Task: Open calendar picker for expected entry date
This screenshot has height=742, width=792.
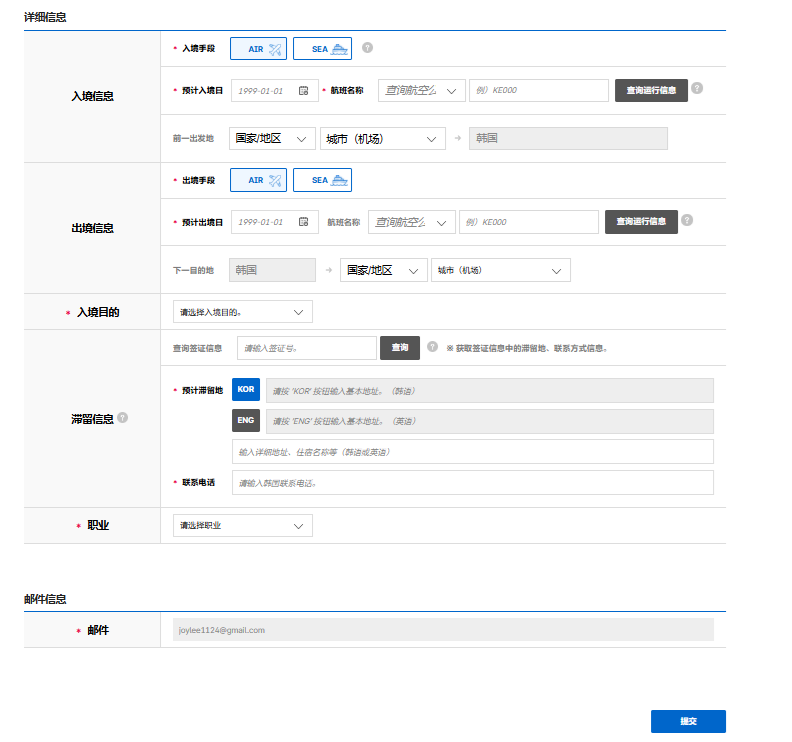Action: (303, 91)
